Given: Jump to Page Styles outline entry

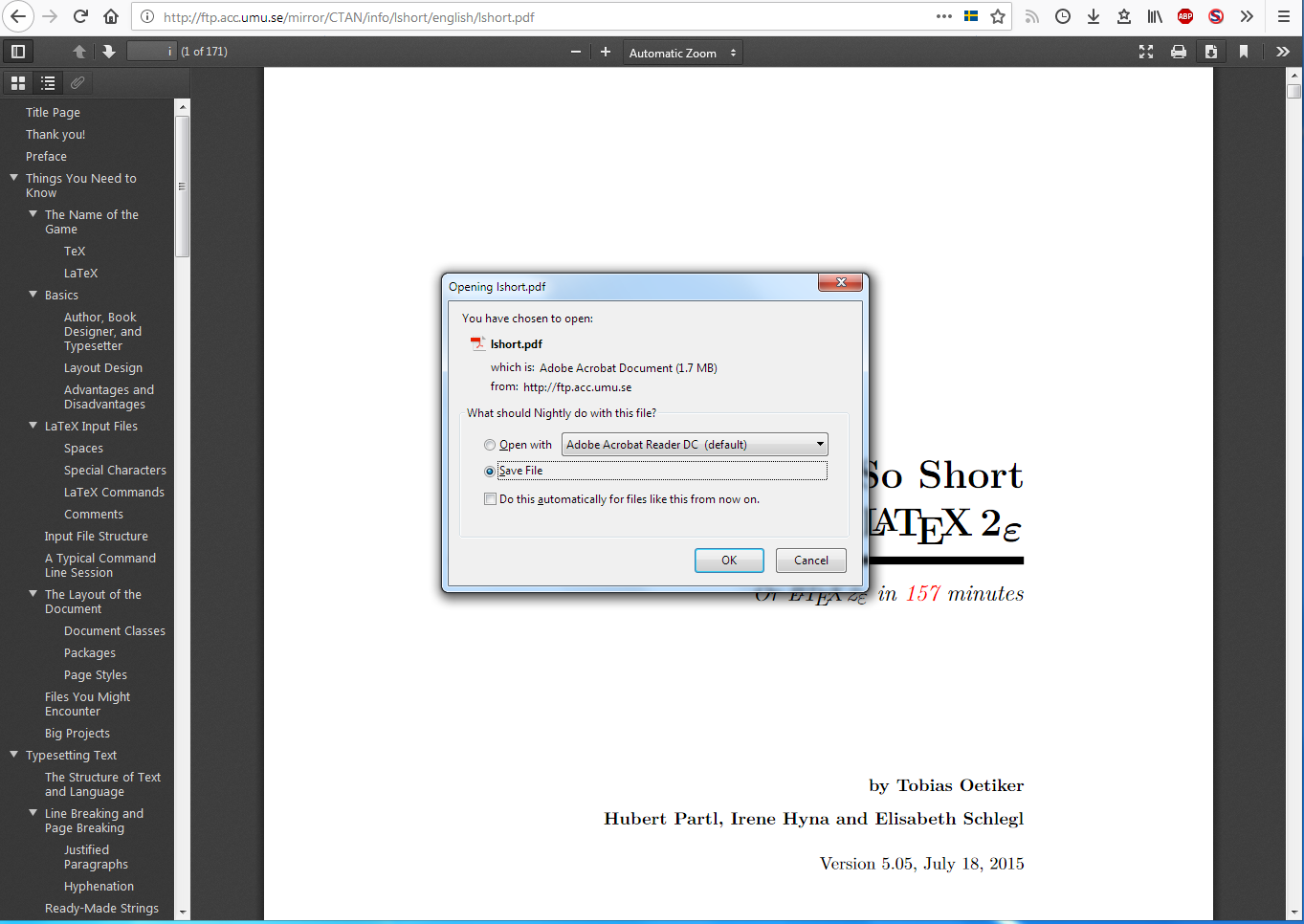Looking at the screenshot, I should coord(96,675).
